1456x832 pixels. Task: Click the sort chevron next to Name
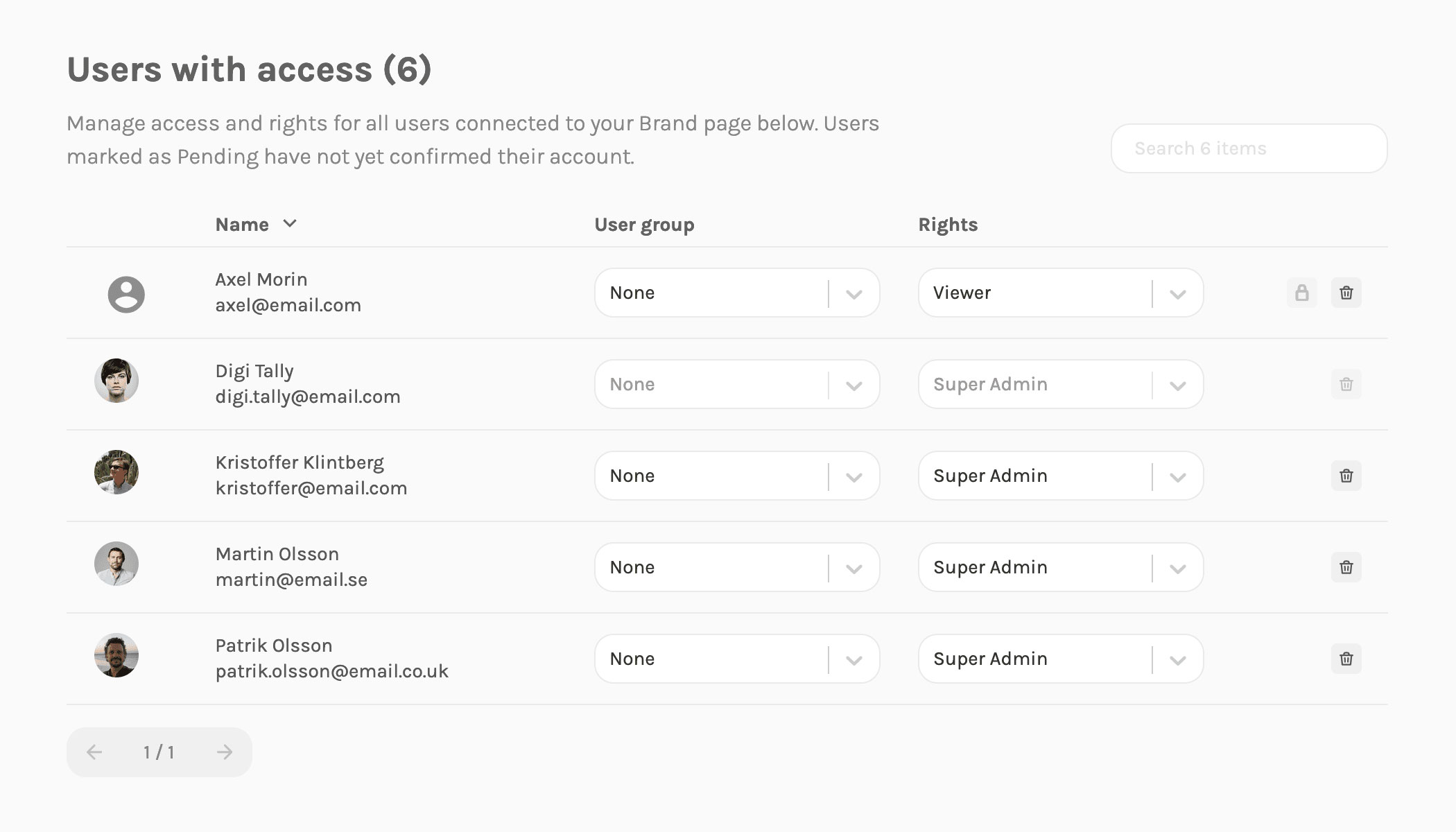[x=290, y=223]
